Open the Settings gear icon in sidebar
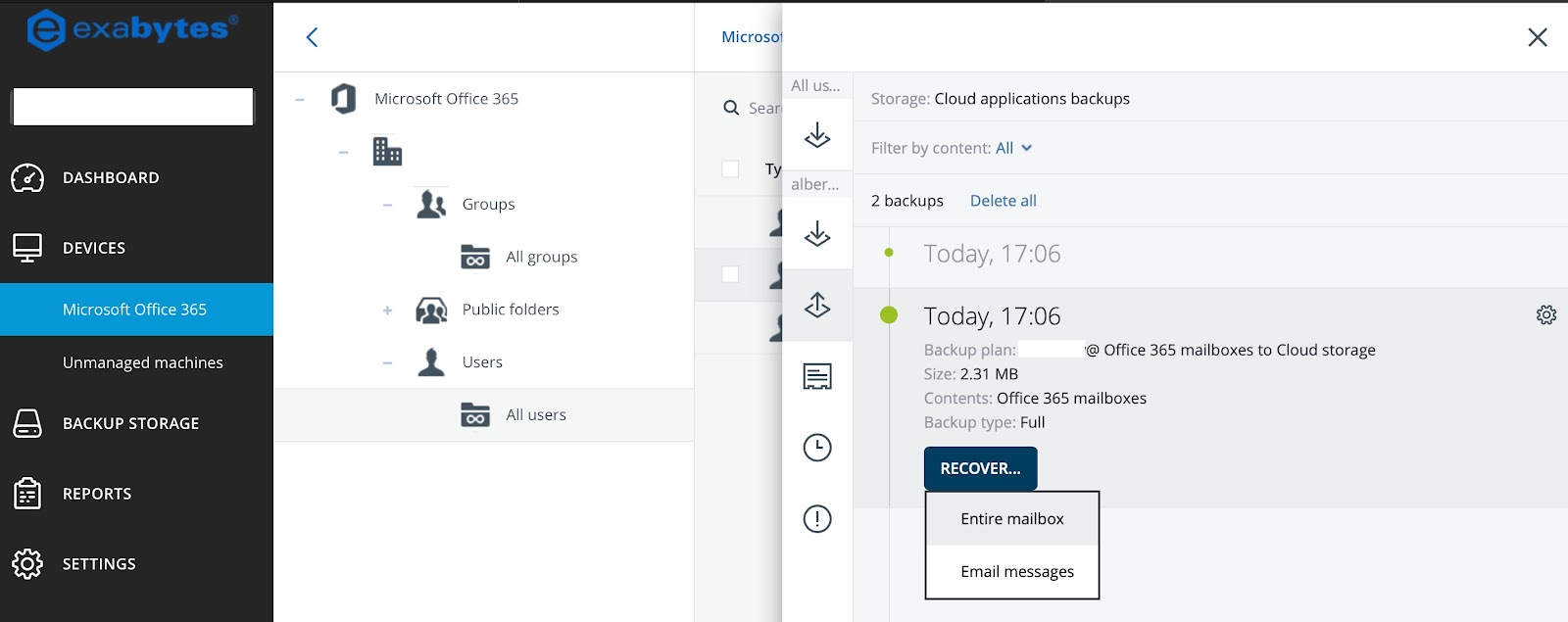The image size is (1568, 622). (x=27, y=564)
